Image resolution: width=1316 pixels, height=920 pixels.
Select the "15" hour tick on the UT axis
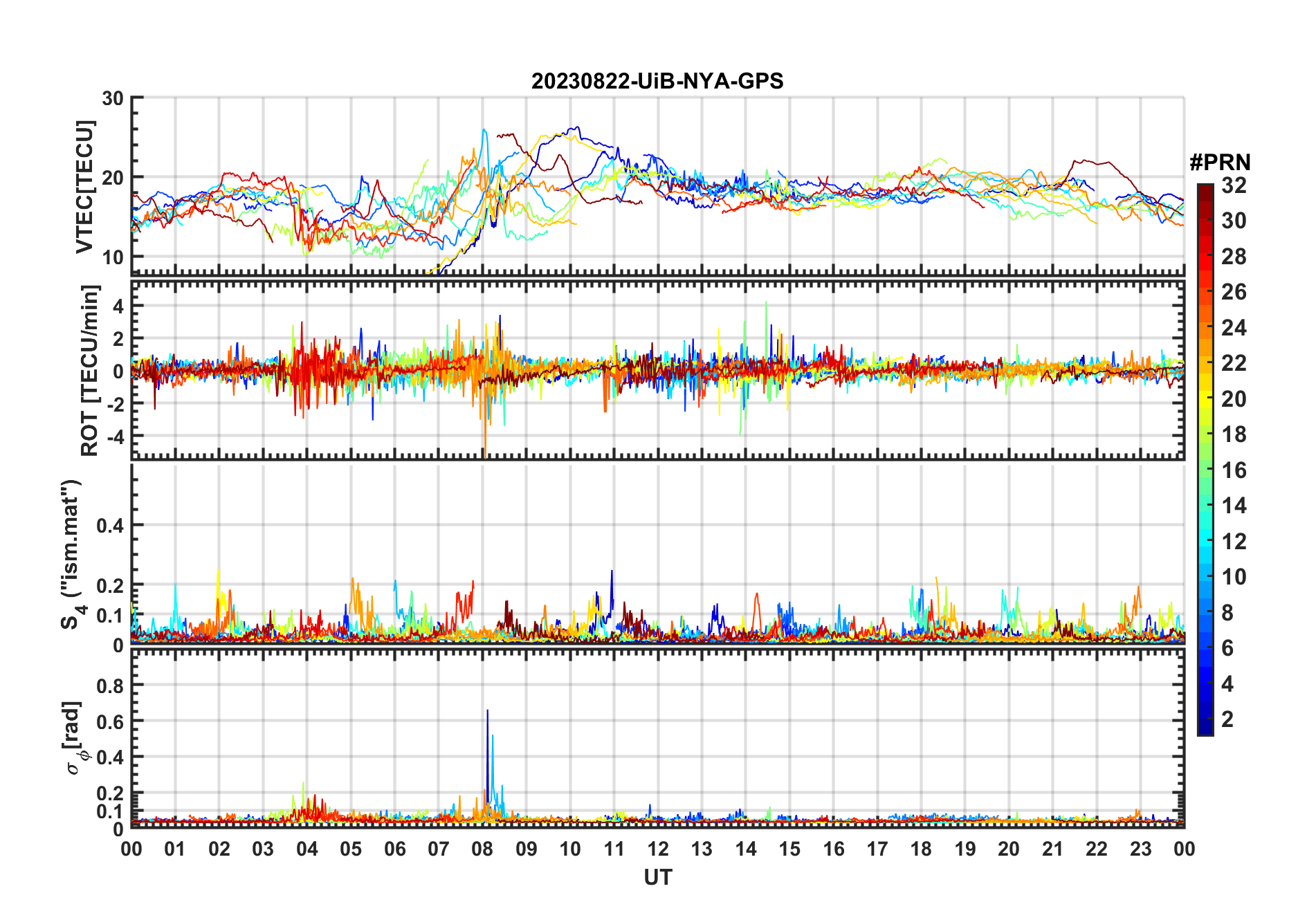[x=789, y=849]
